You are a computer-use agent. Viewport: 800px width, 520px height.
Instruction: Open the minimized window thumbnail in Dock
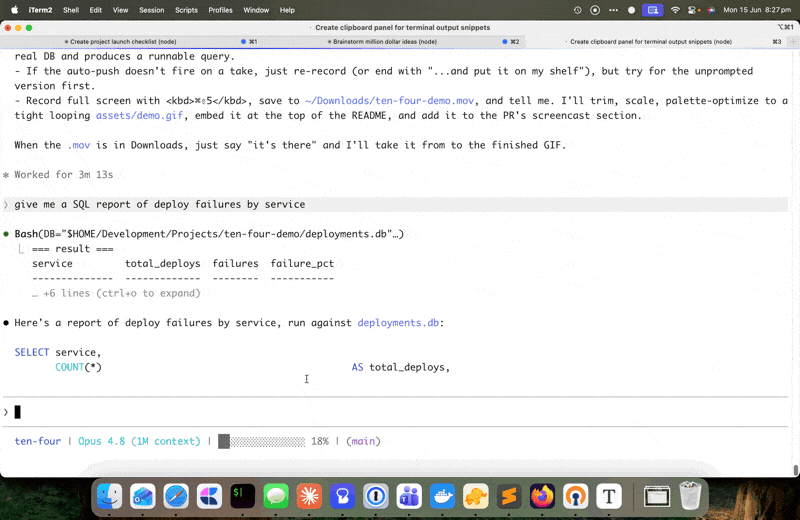coord(657,496)
